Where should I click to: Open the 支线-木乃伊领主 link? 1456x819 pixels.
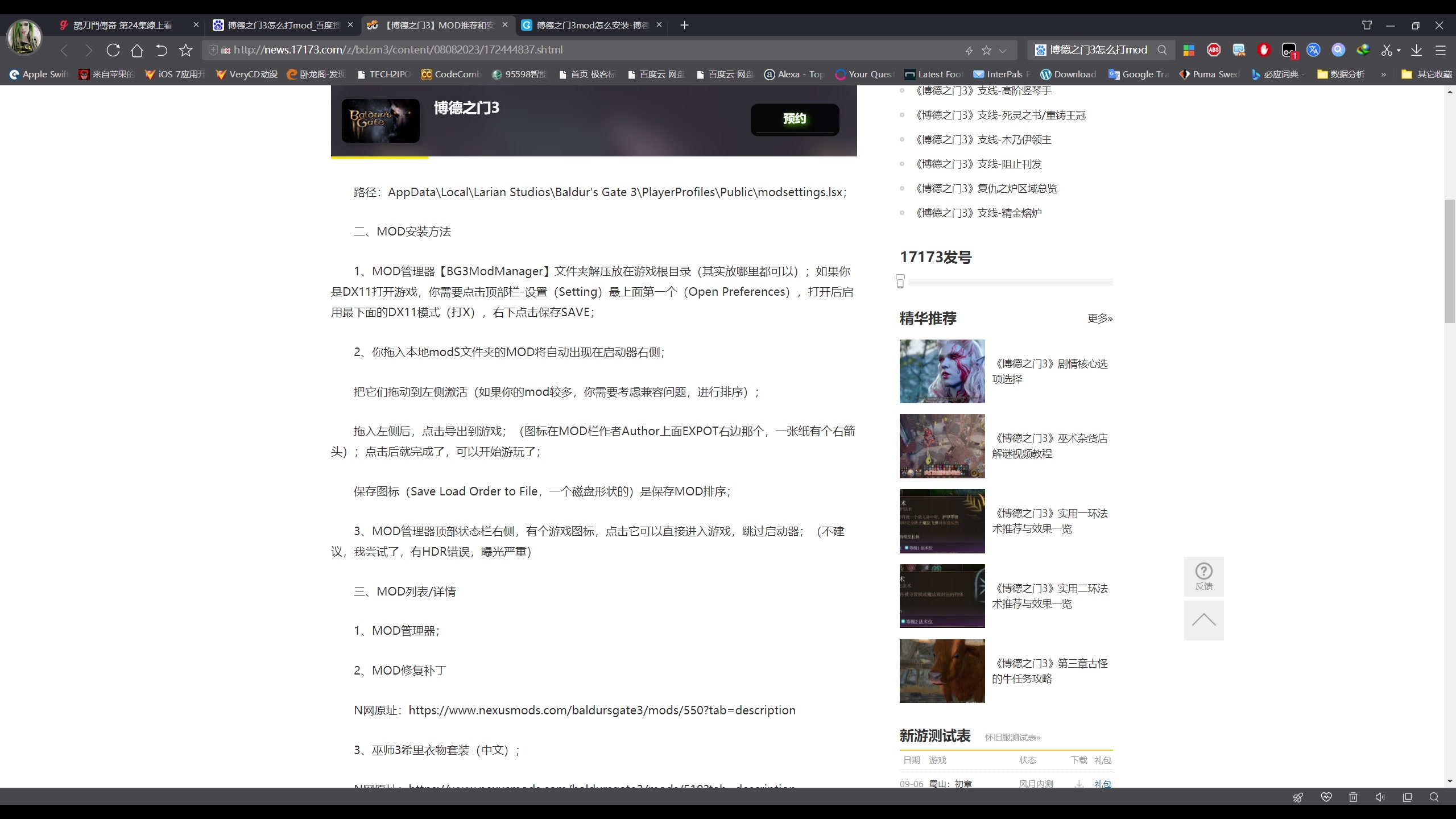983,140
